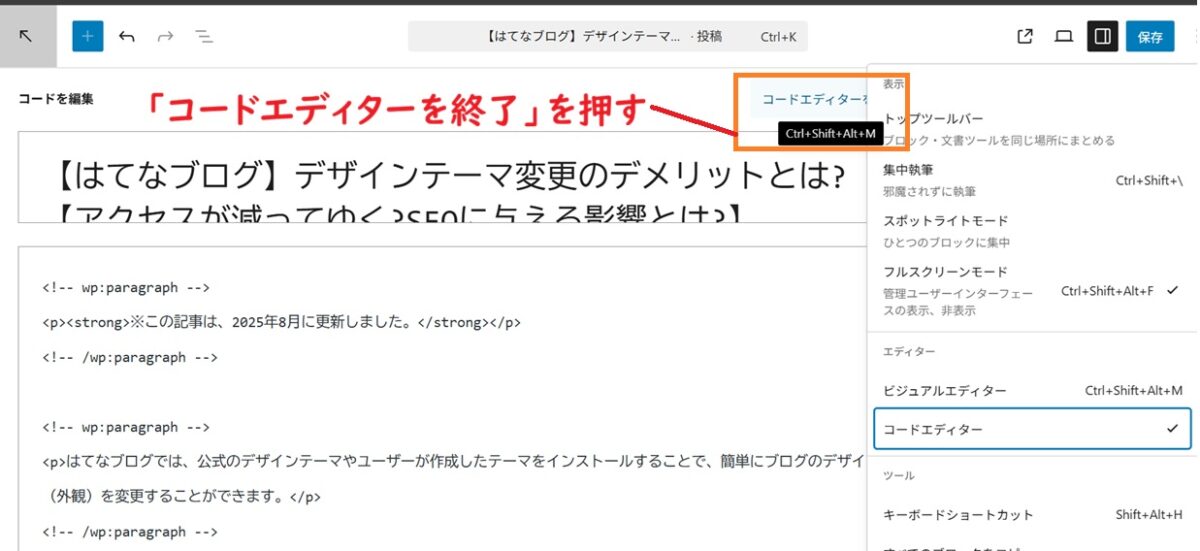Click the 2025年8月に更新しました code line
This screenshot has height=551, width=1200.
[281, 322]
